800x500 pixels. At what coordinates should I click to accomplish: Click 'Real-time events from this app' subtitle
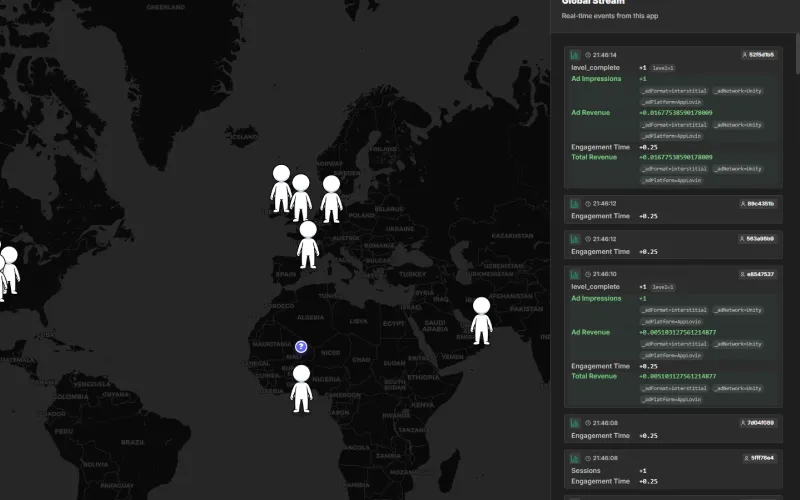point(610,16)
